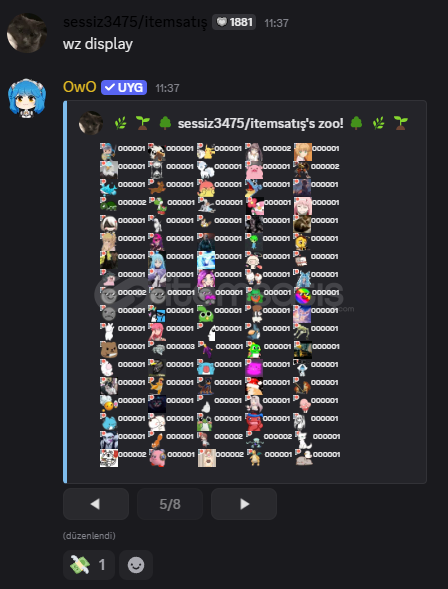Image resolution: width=448 pixels, height=589 pixels.
Task: Click the (düzenlendi) edited label
Action: pos(89,536)
